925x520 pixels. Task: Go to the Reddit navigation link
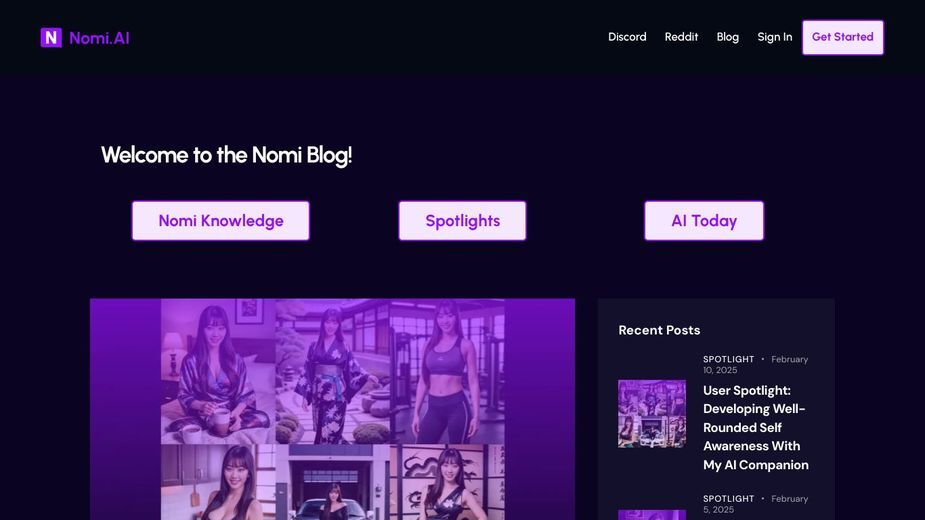tap(681, 37)
